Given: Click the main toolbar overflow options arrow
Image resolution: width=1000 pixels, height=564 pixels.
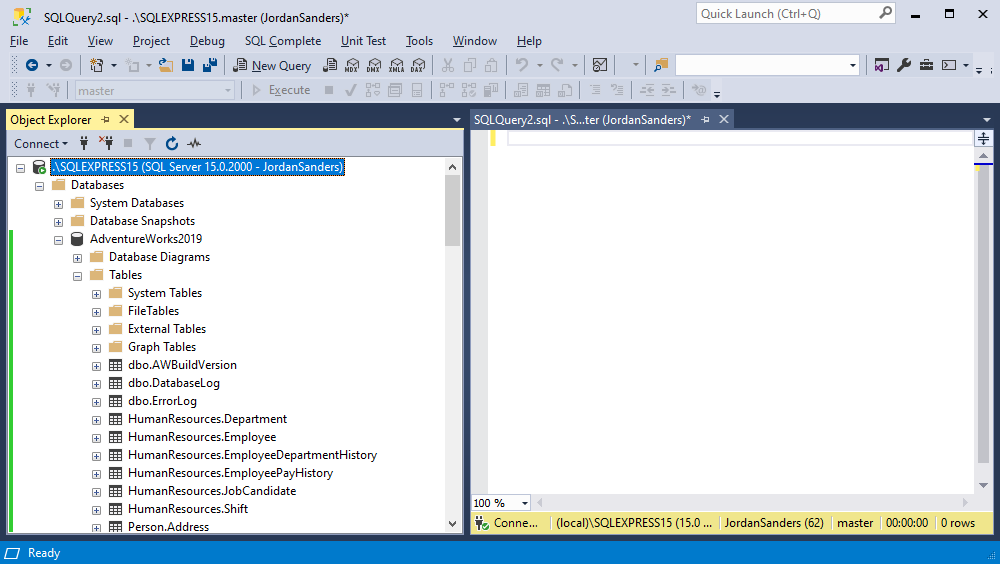Looking at the screenshot, I should pos(979,70).
